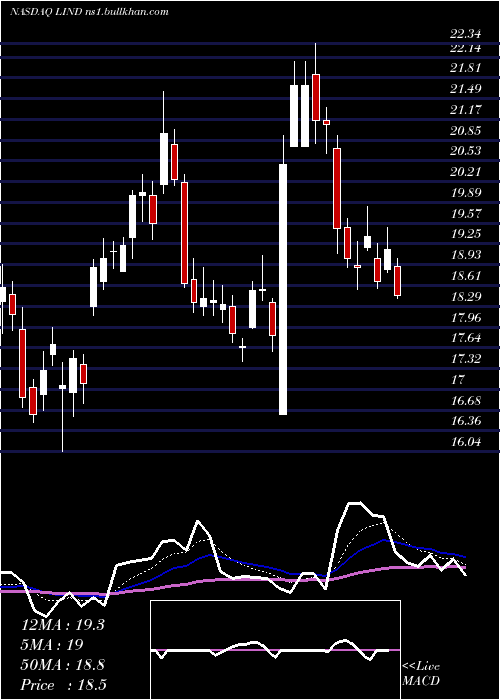The height and width of the screenshot is (700, 500).
Task: Click inside the Live MACD inset chart
Action: point(275,650)
